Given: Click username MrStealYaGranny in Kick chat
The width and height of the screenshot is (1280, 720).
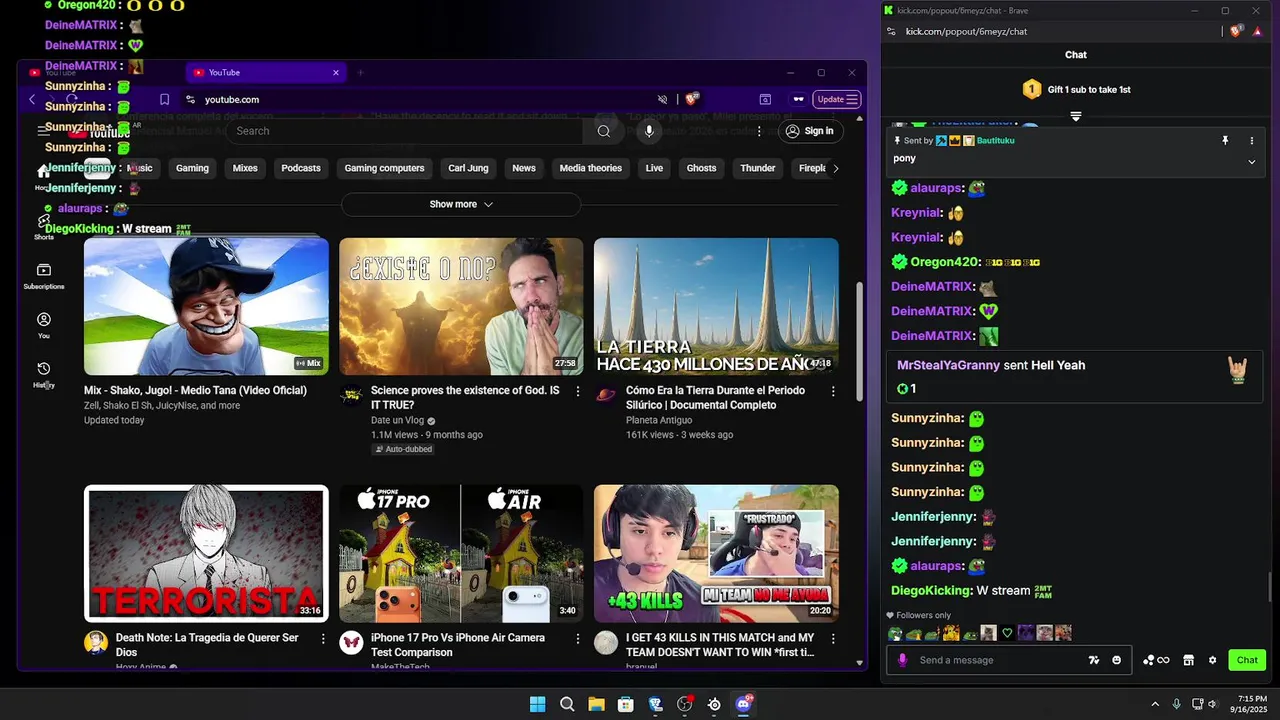Looking at the screenshot, I should coord(948,365).
